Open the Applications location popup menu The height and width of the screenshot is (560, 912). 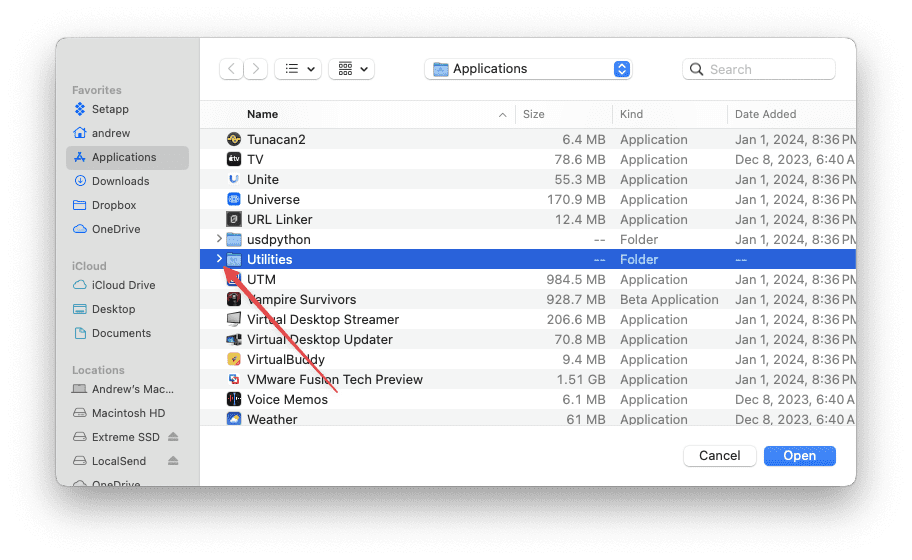click(x=528, y=69)
